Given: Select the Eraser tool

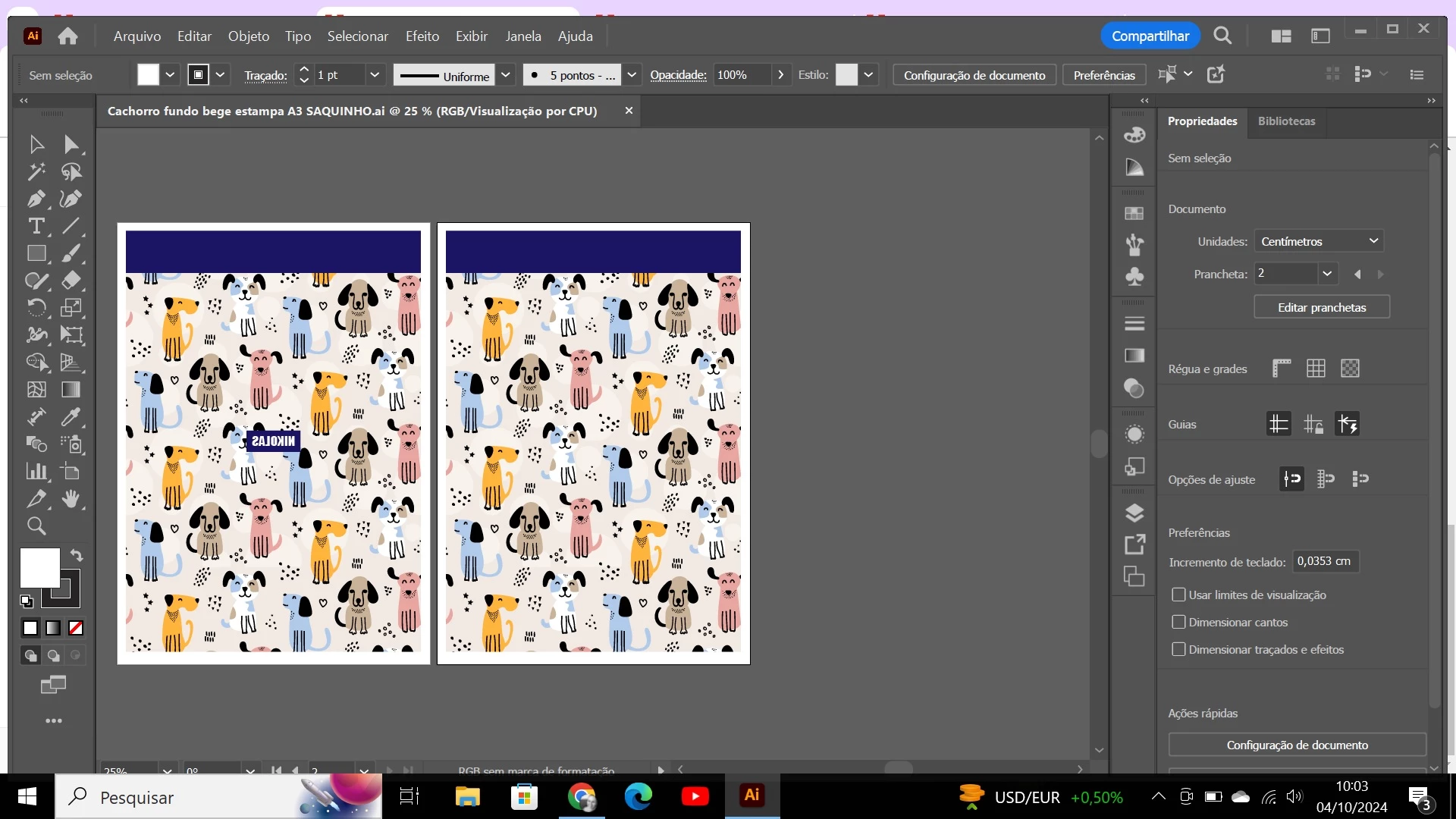Looking at the screenshot, I should [71, 281].
